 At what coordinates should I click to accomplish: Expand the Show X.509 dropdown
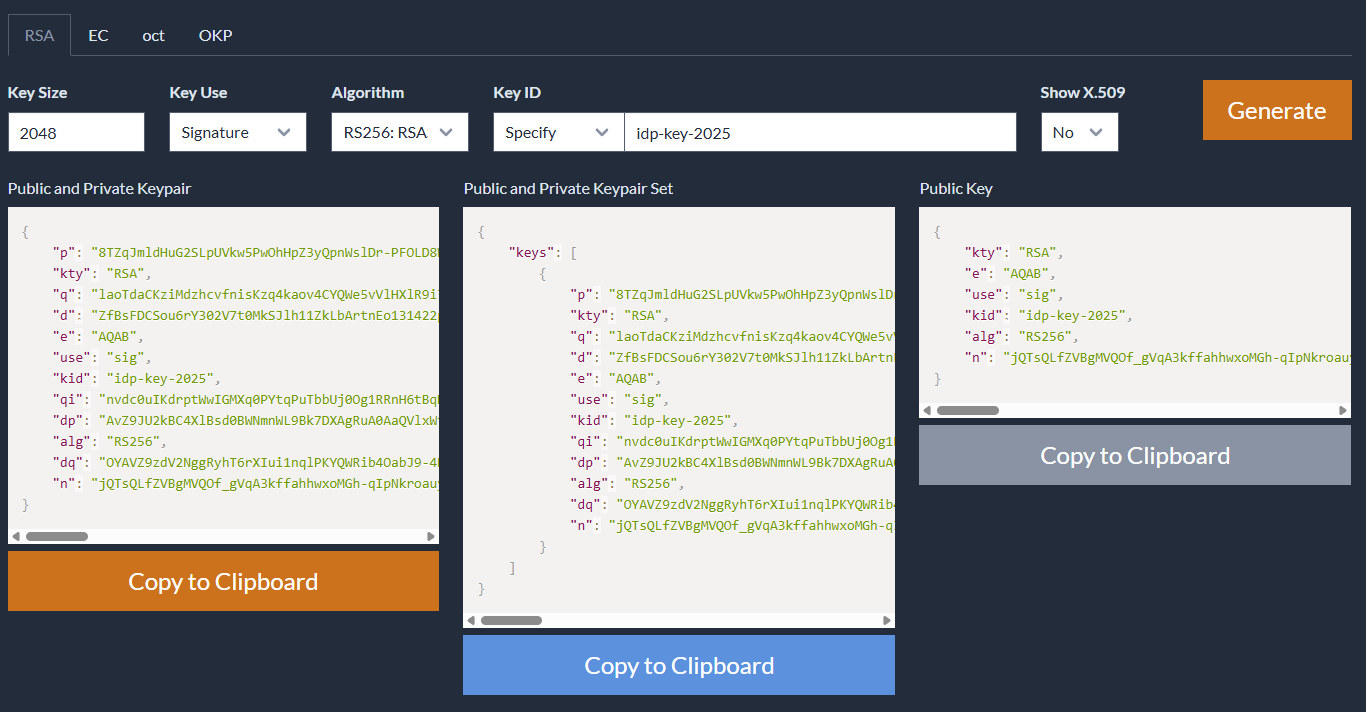1079,132
